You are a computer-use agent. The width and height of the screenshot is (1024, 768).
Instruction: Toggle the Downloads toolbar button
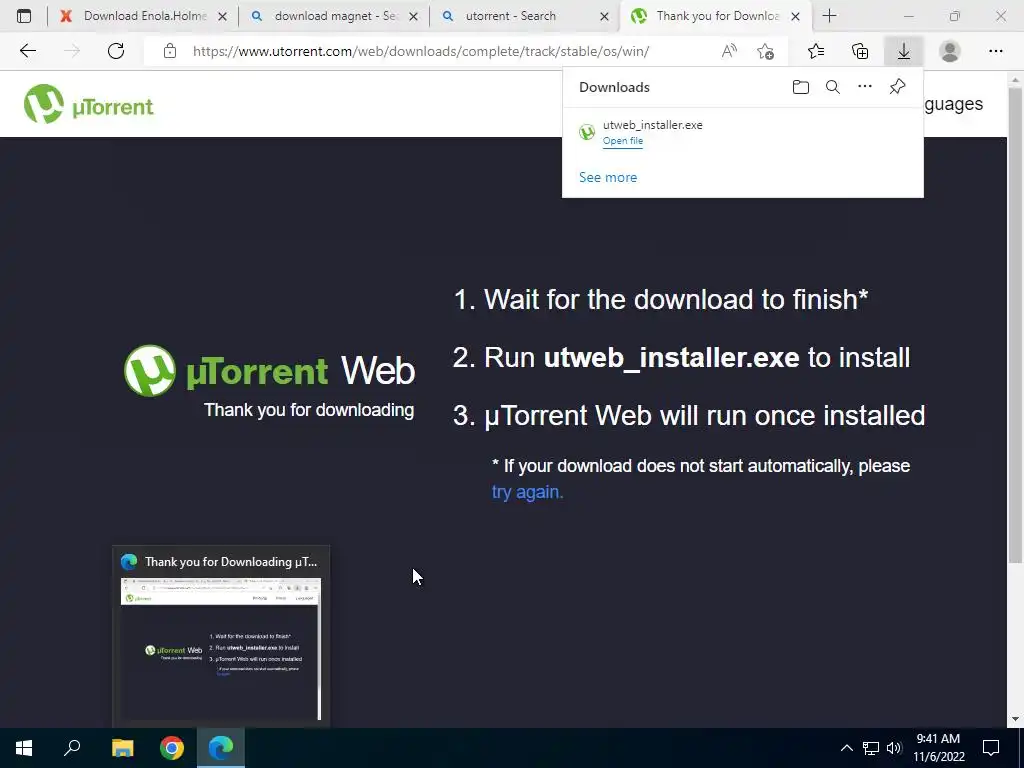coord(903,51)
